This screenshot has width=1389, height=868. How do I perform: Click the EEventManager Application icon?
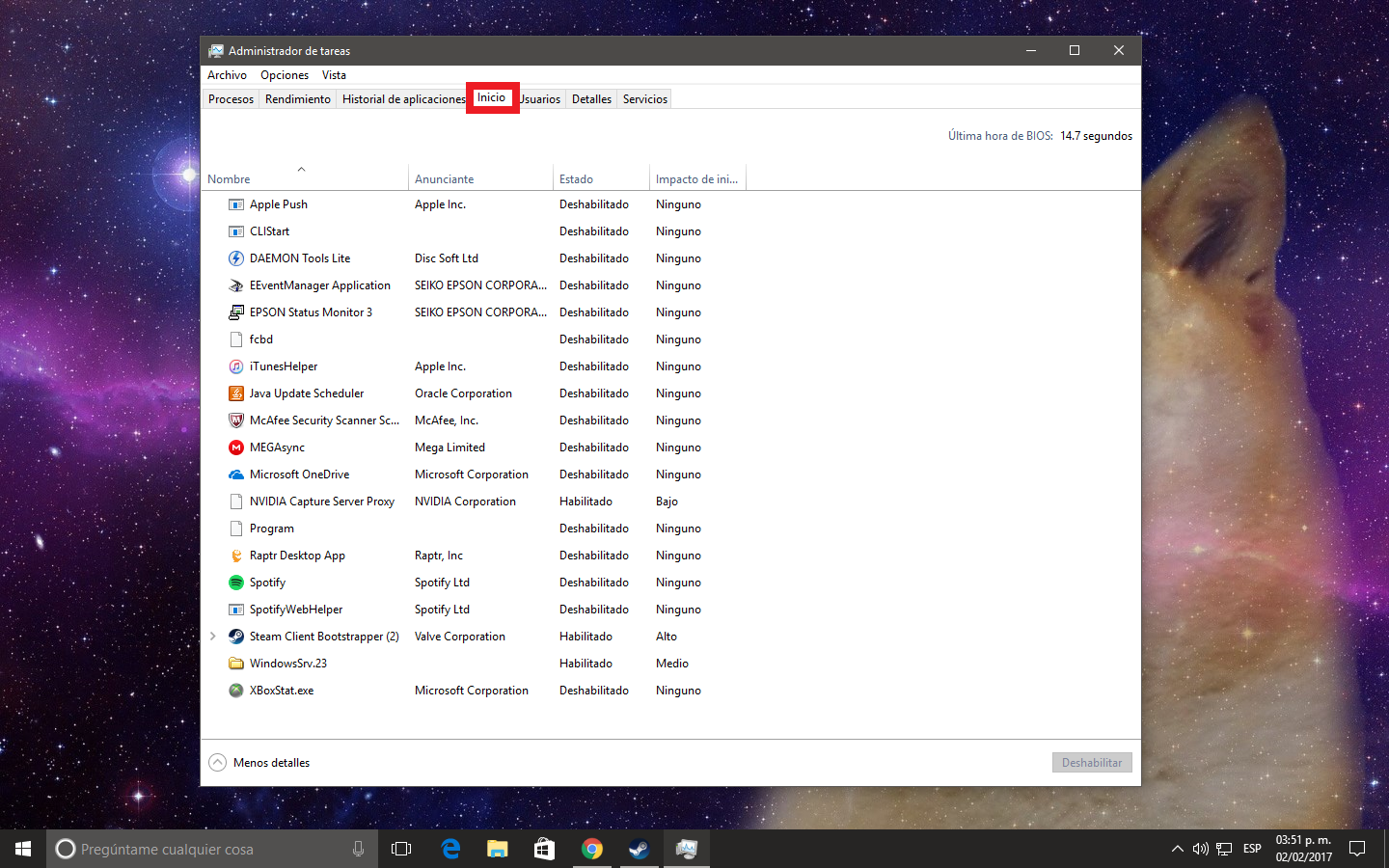pyautogui.click(x=235, y=285)
